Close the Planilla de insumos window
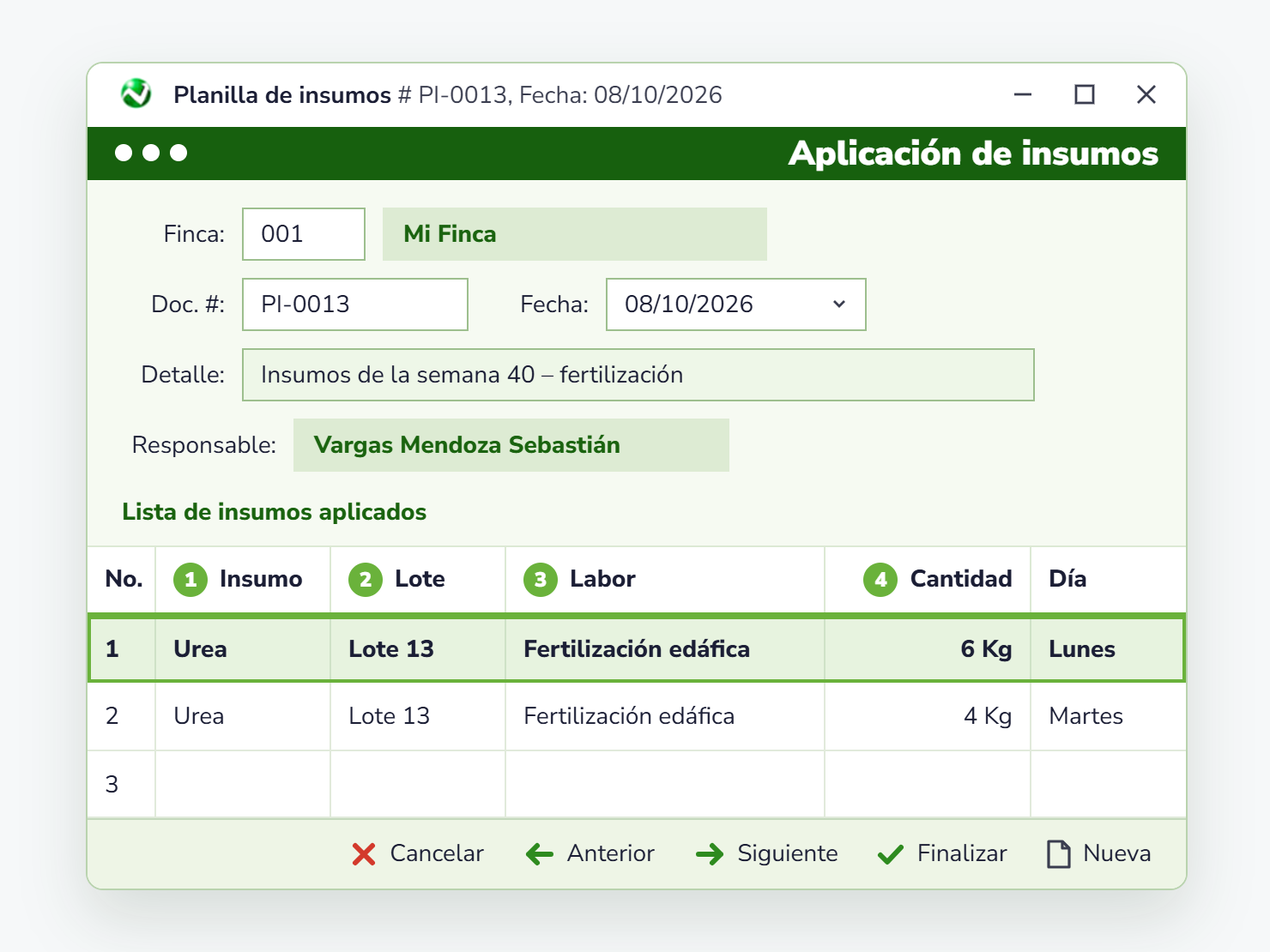Screen dimensions: 1270x952 1146,94
